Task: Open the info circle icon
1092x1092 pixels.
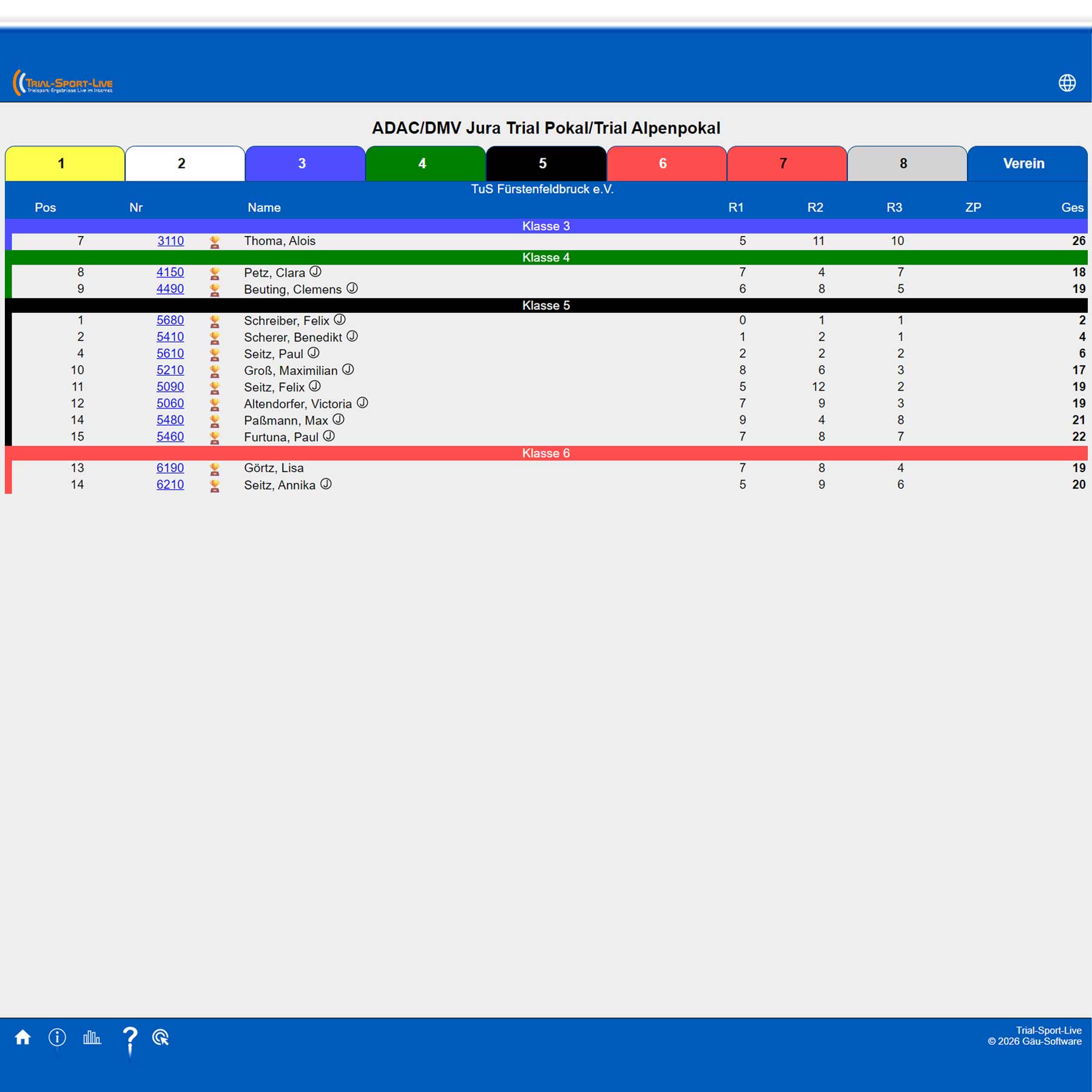Action: (57, 1037)
